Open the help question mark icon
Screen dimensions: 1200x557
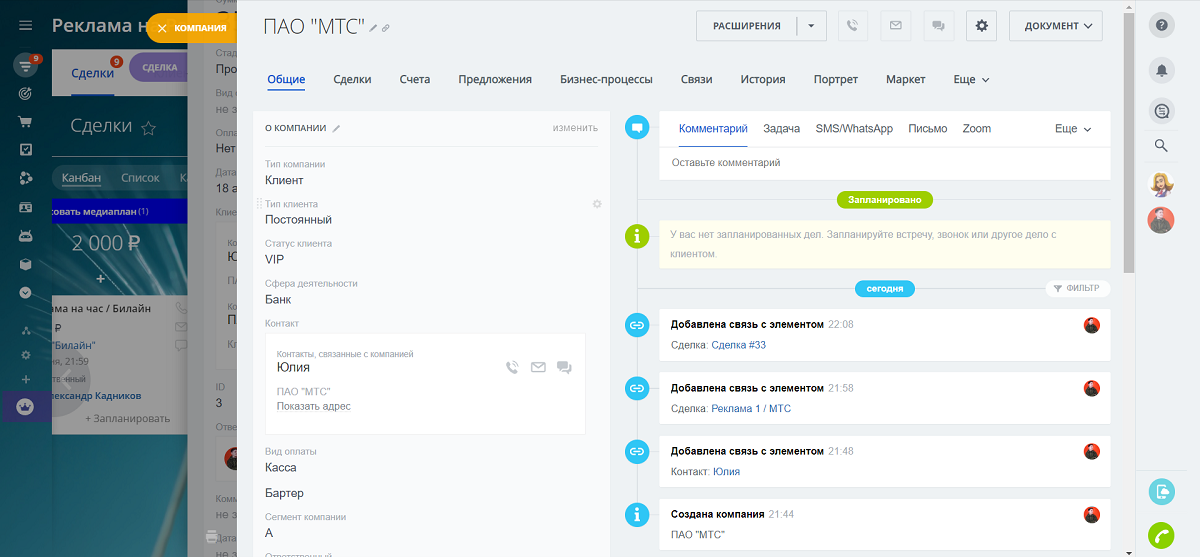pos(1161,26)
